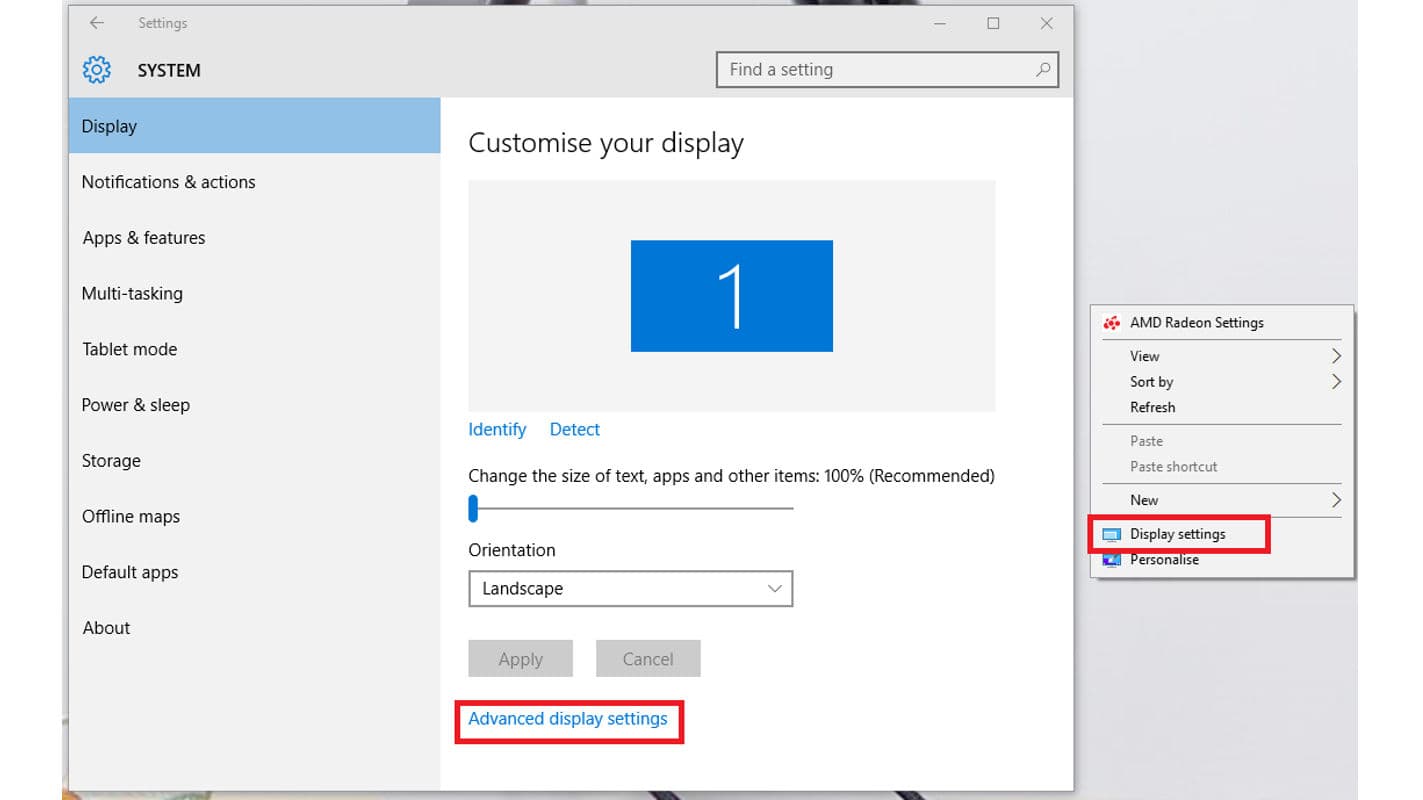Expand the Sort by submenu arrow
The image size is (1423, 800).
1336,382
